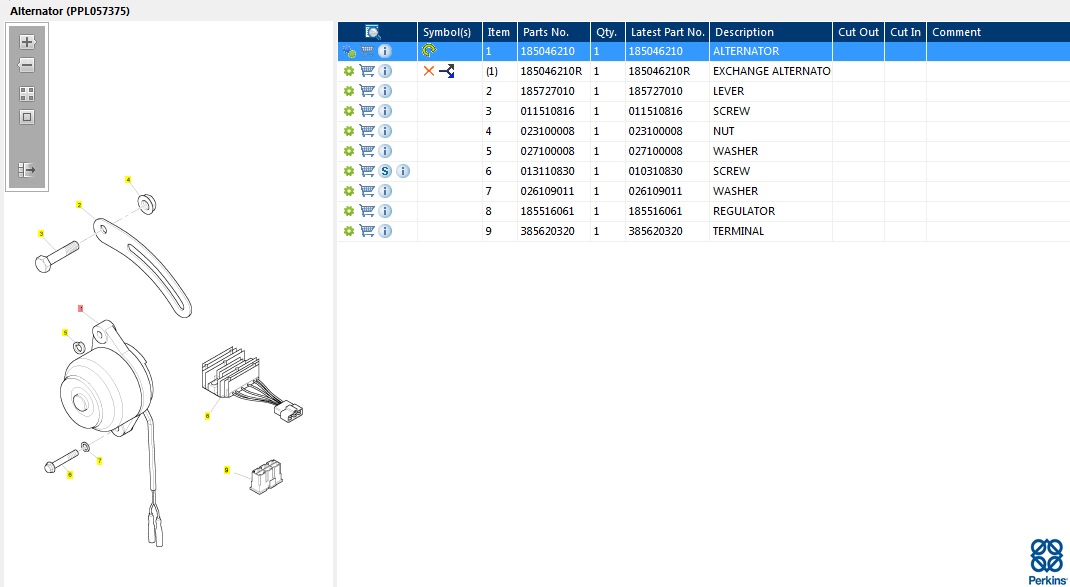The height and width of the screenshot is (587, 1070).
Task: Select callout 1 on the alternator body
Action: (x=81, y=309)
